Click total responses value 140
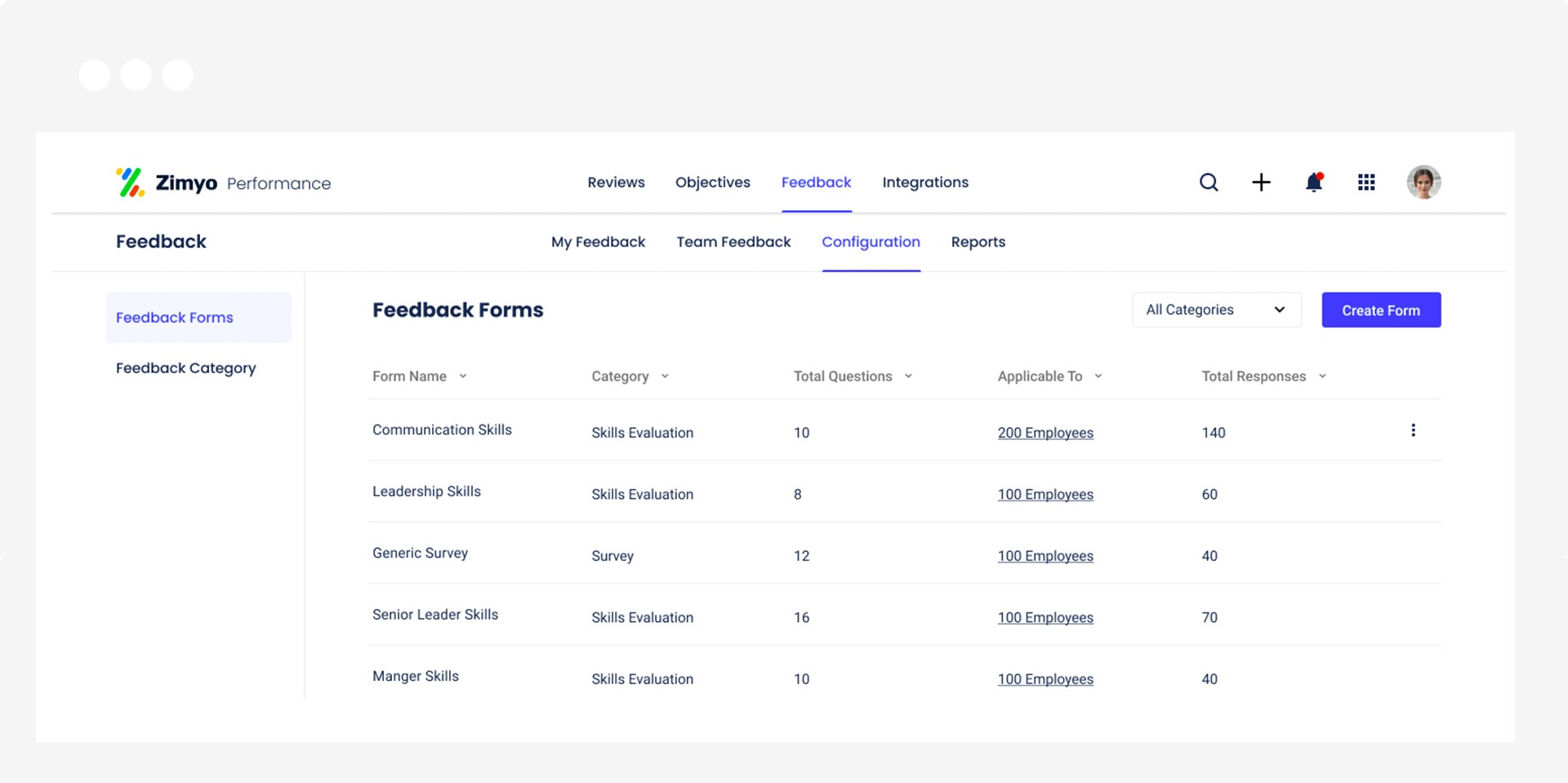The image size is (1568, 783). (1214, 433)
